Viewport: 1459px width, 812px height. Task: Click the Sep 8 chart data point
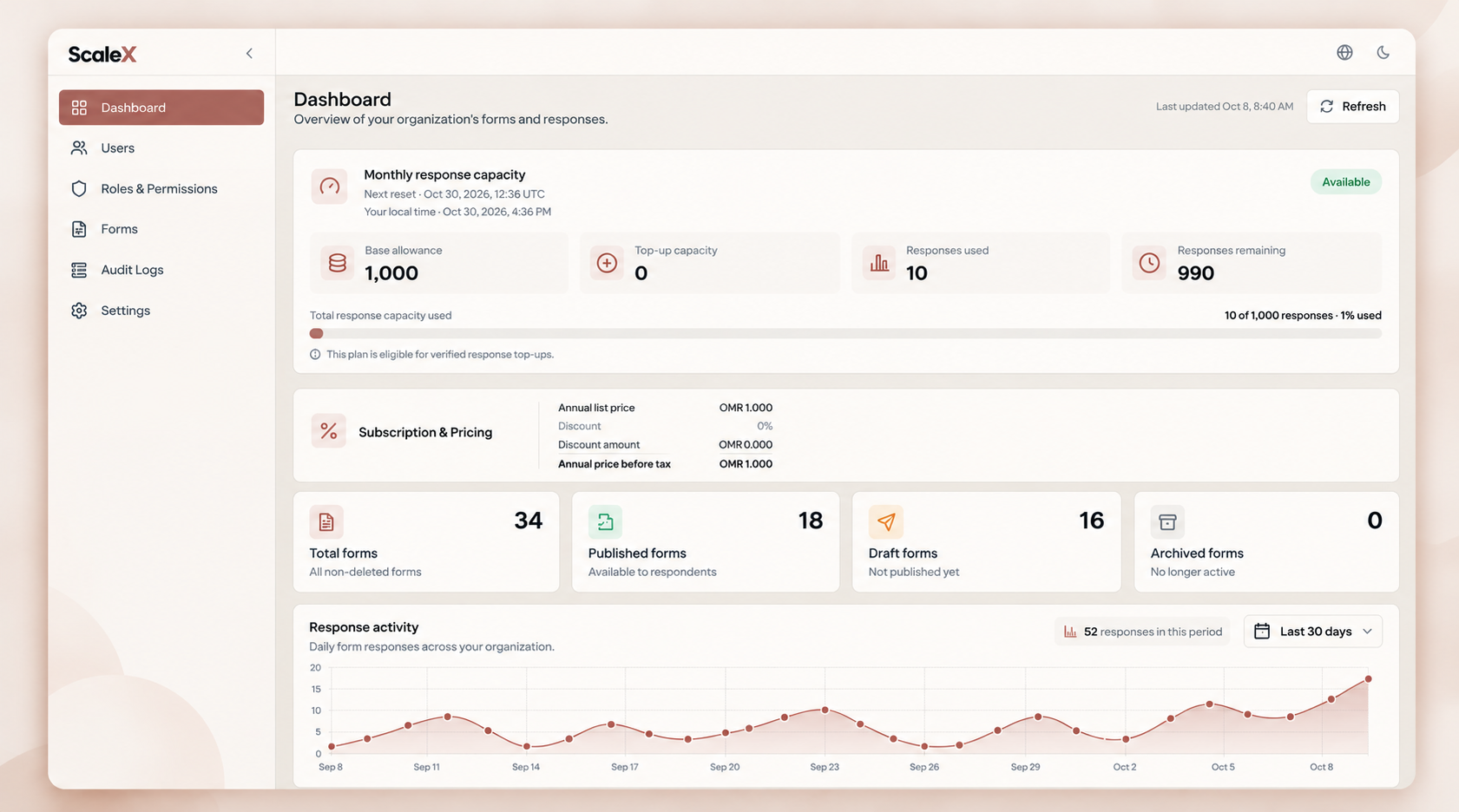coord(332,746)
